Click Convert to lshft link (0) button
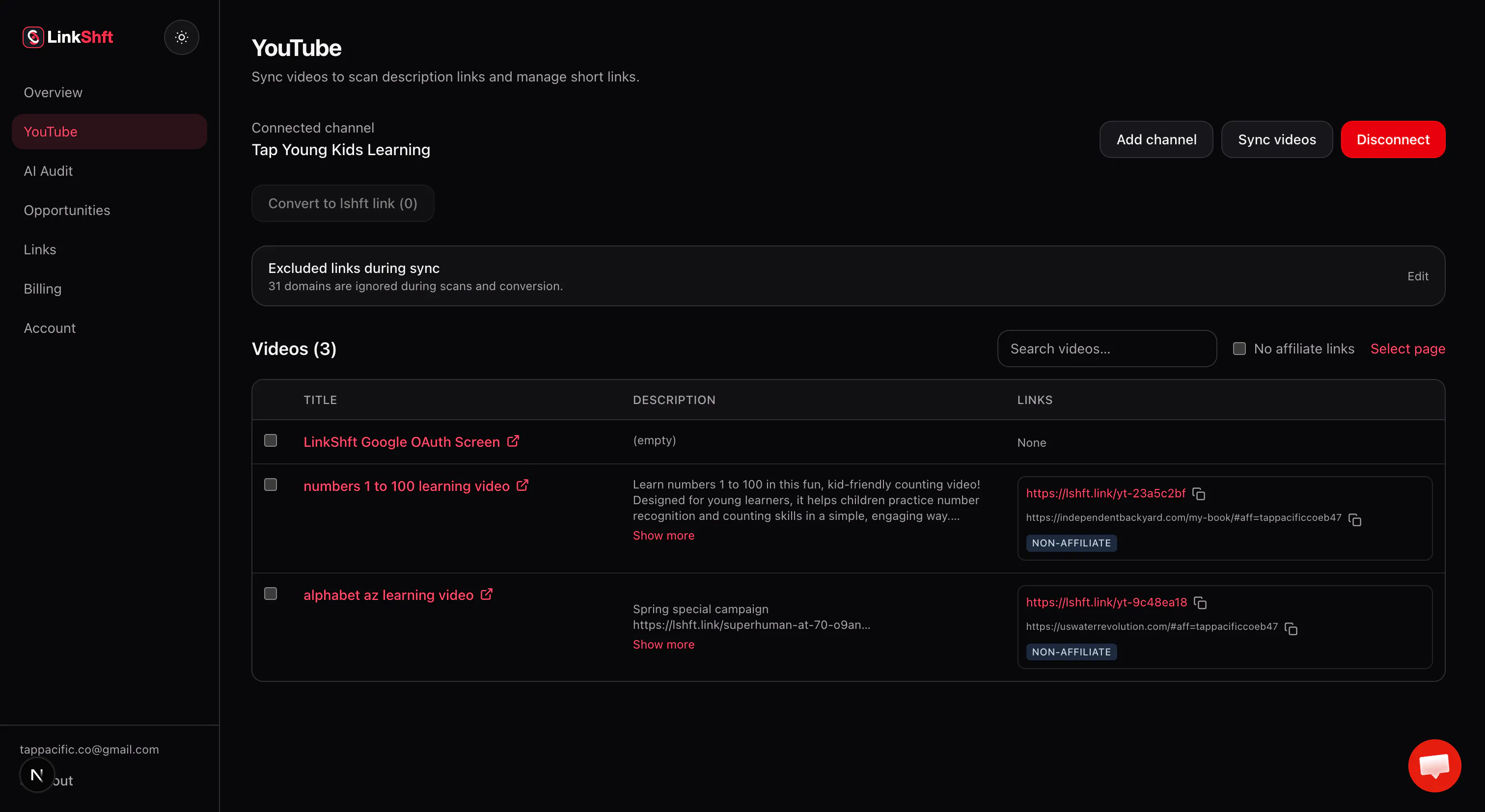The height and width of the screenshot is (812, 1485). point(342,203)
